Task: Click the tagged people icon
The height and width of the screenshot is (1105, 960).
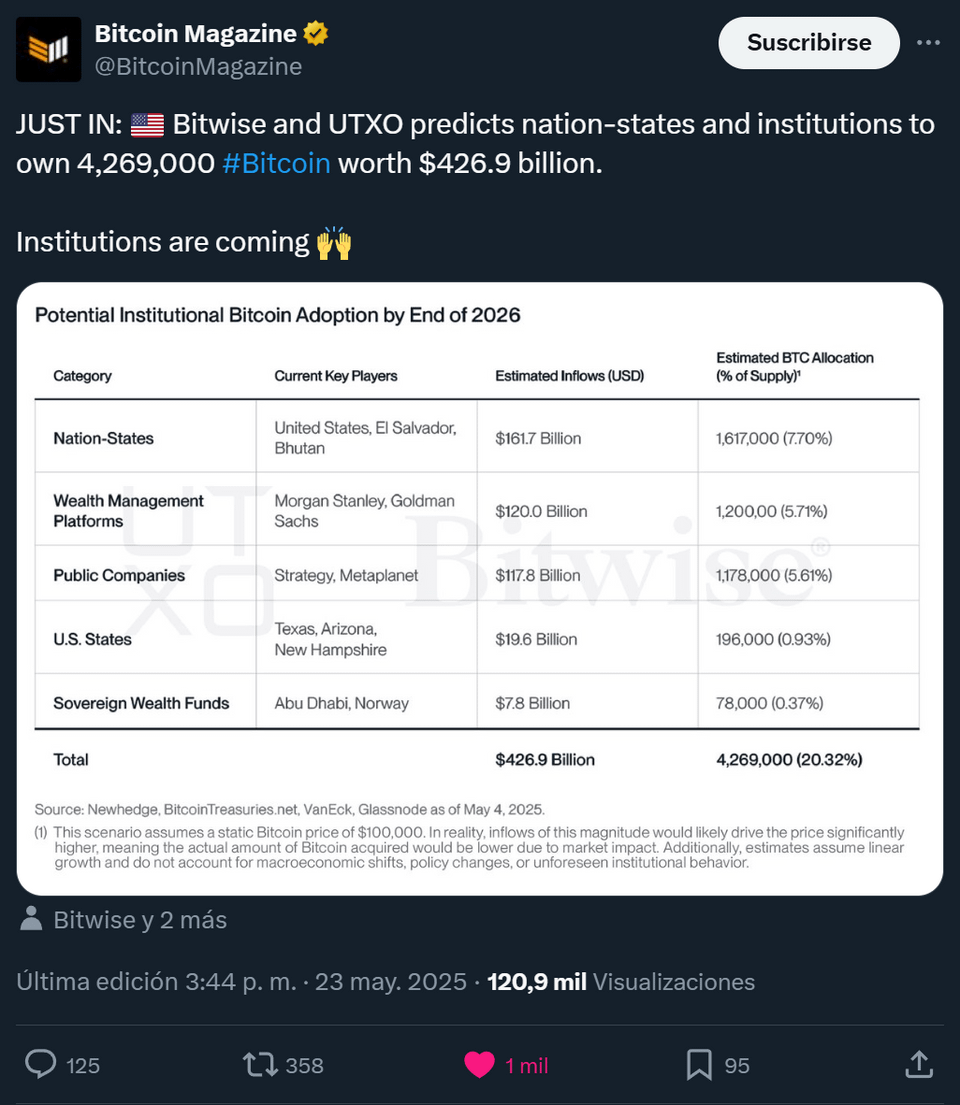Action: click(31, 919)
